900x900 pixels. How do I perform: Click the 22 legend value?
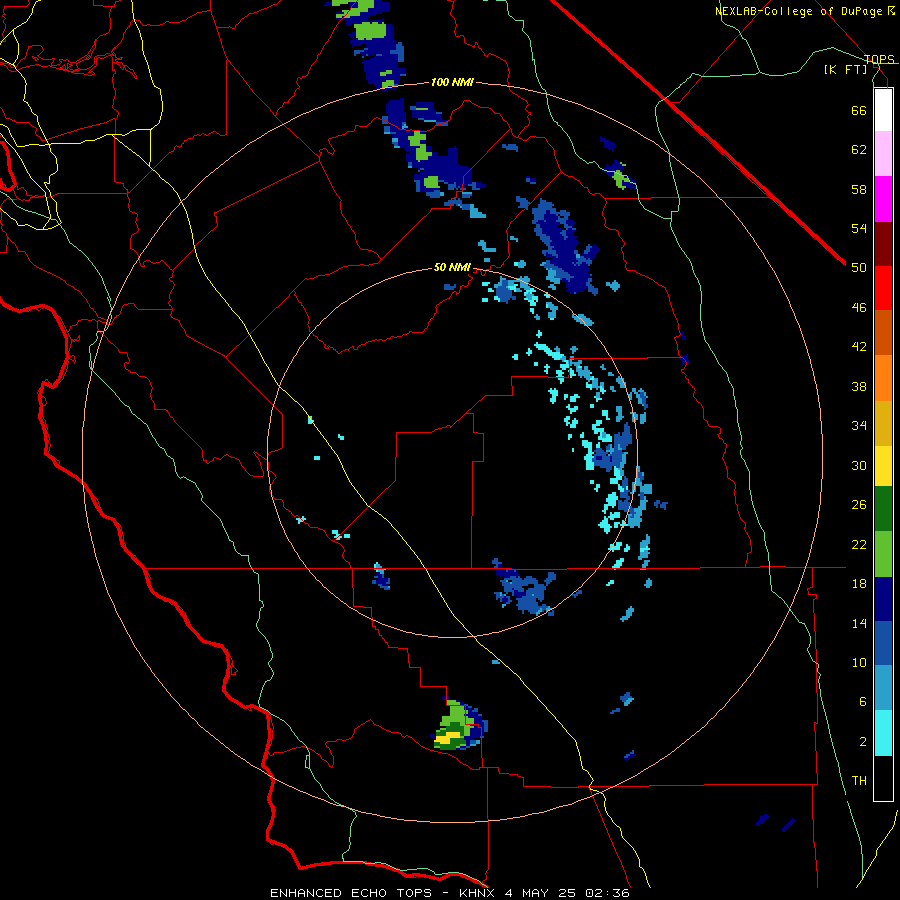[x=859, y=544]
